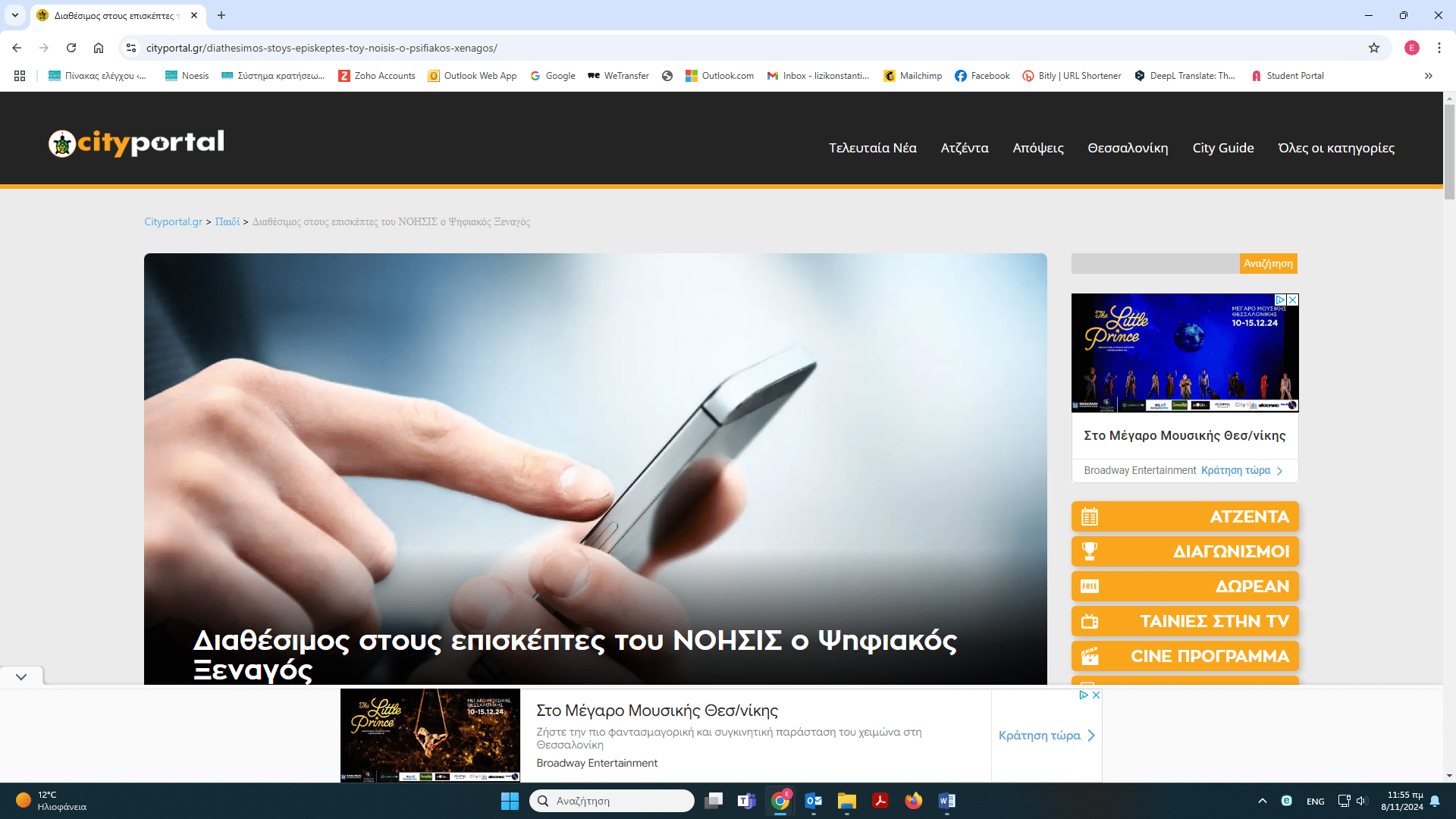Open the Τελευταία Νέα menu item

pos(872,148)
